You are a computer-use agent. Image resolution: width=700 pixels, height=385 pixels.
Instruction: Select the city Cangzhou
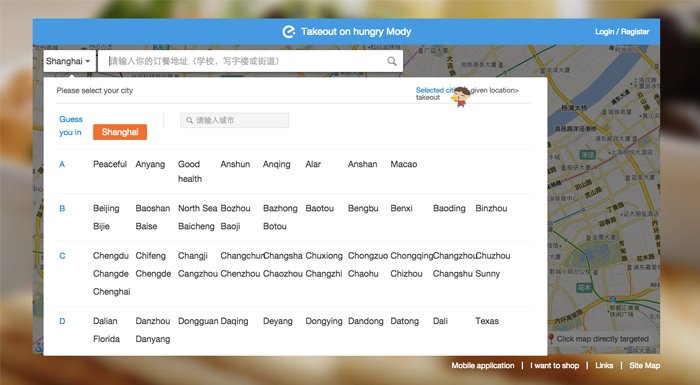click(x=198, y=273)
